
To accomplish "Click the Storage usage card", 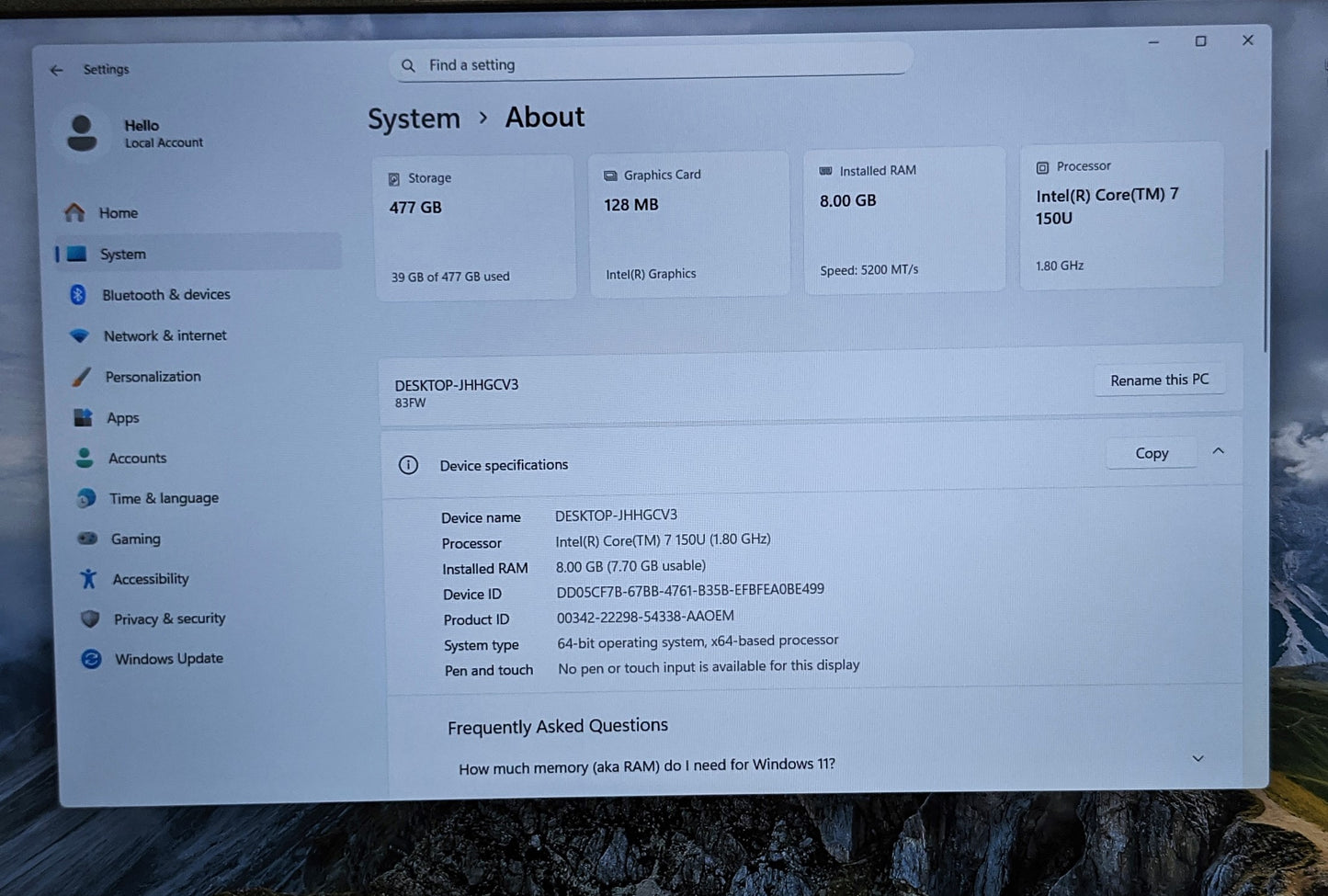I will tap(474, 226).
